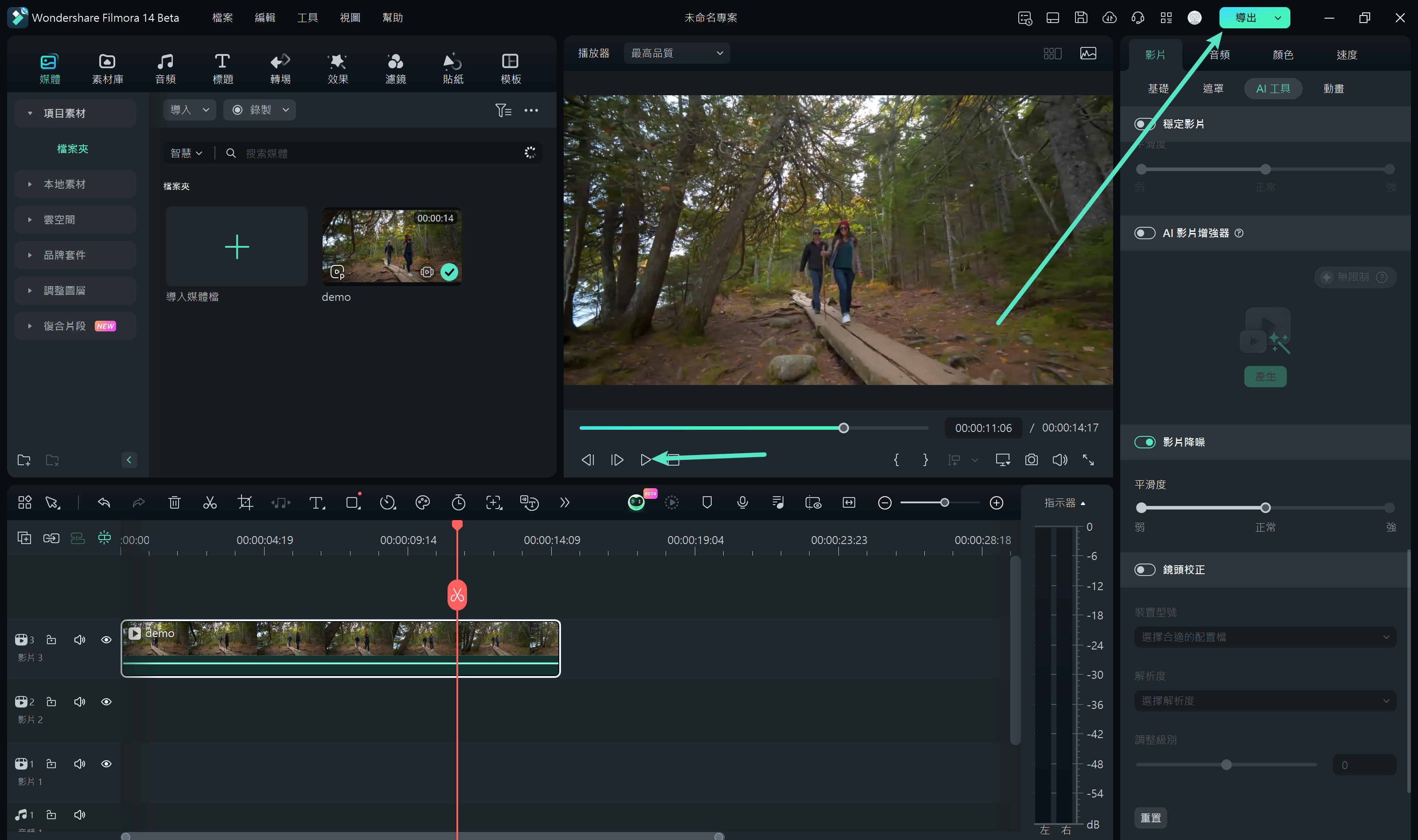Mute the 影片 1 track speaker
Image resolution: width=1418 pixels, height=840 pixels.
click(79, 764)
